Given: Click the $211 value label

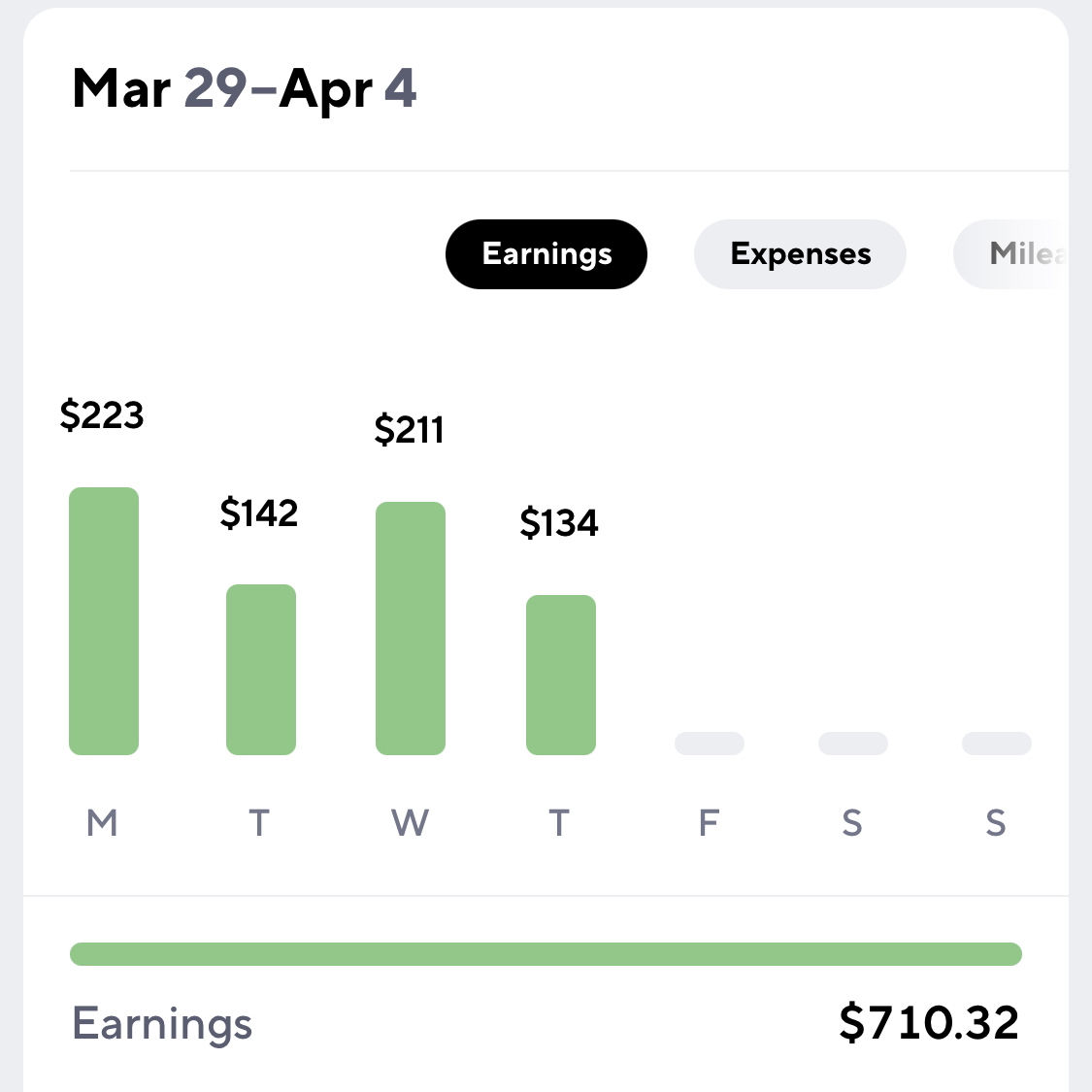Looking at the screenshot, I should [409, 429].
